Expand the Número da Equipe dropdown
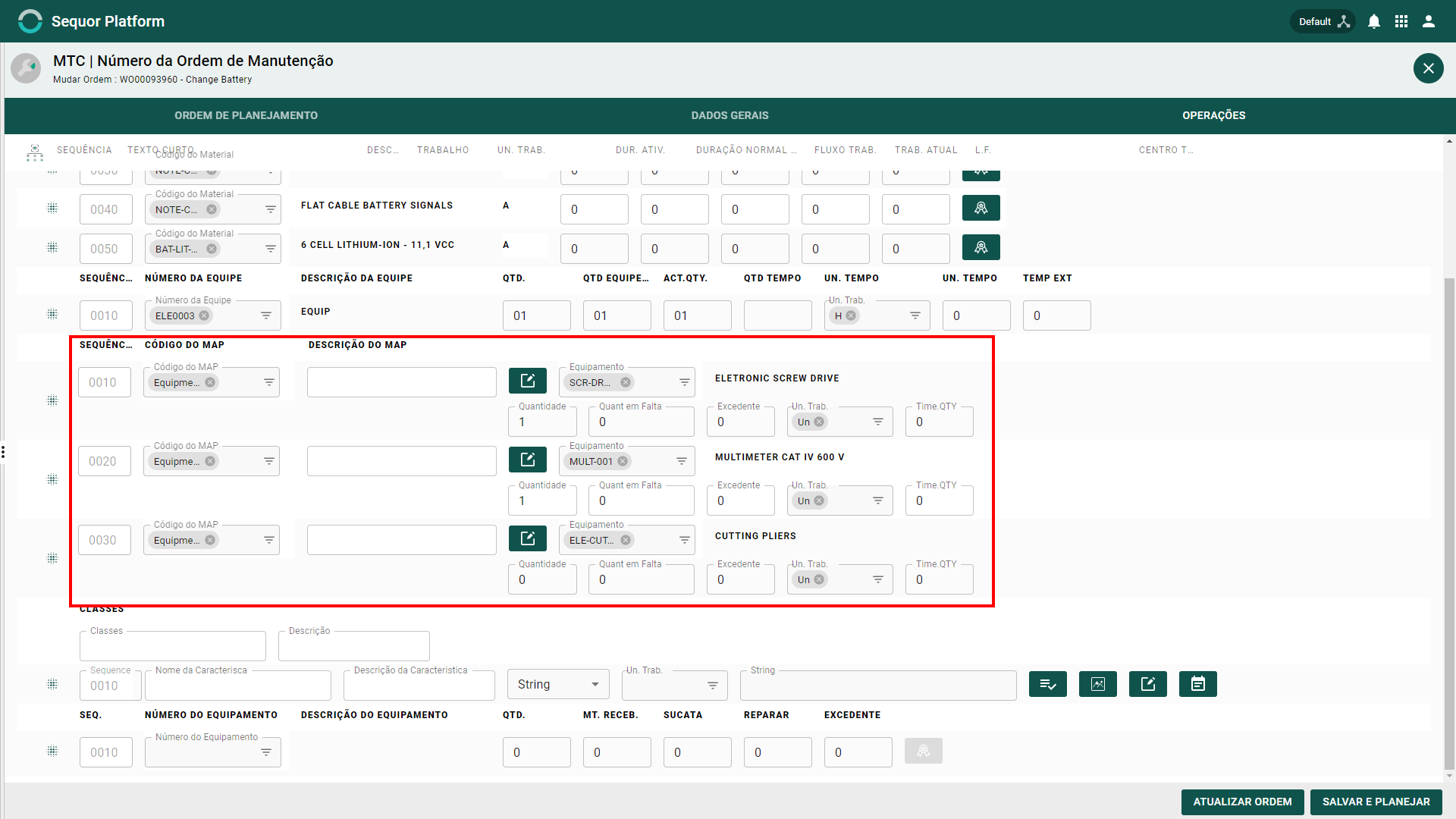Screen dimensions: 1456x819 266,315
